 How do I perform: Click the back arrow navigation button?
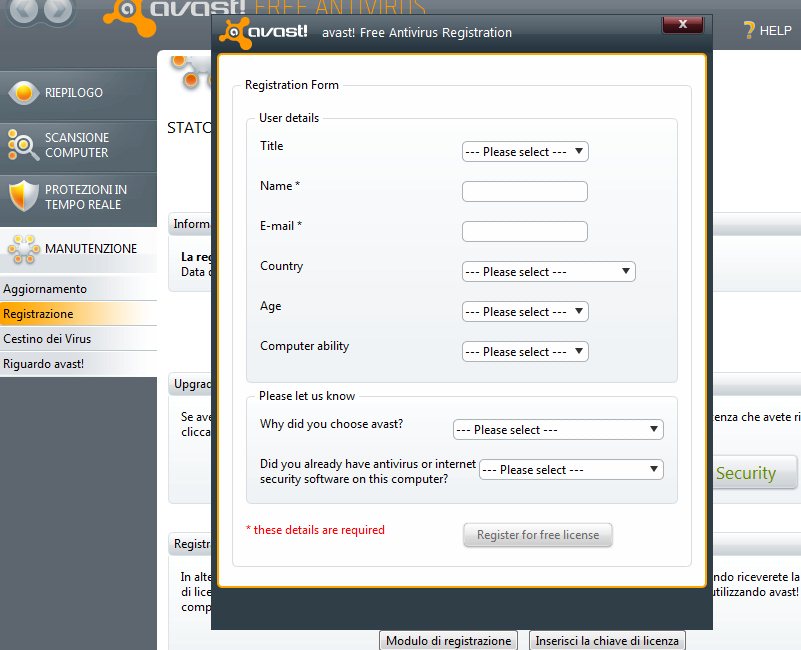click(x=23, y=10)
